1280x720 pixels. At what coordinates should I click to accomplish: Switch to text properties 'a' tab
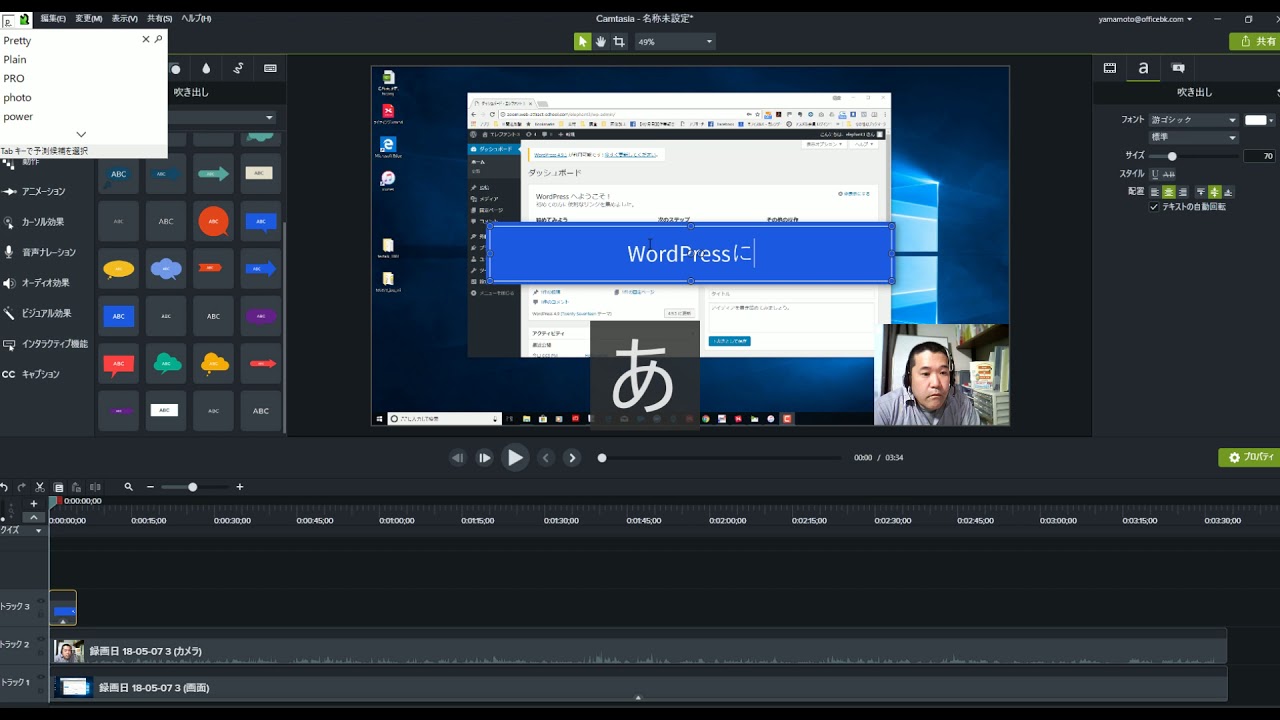[1143, 68]
